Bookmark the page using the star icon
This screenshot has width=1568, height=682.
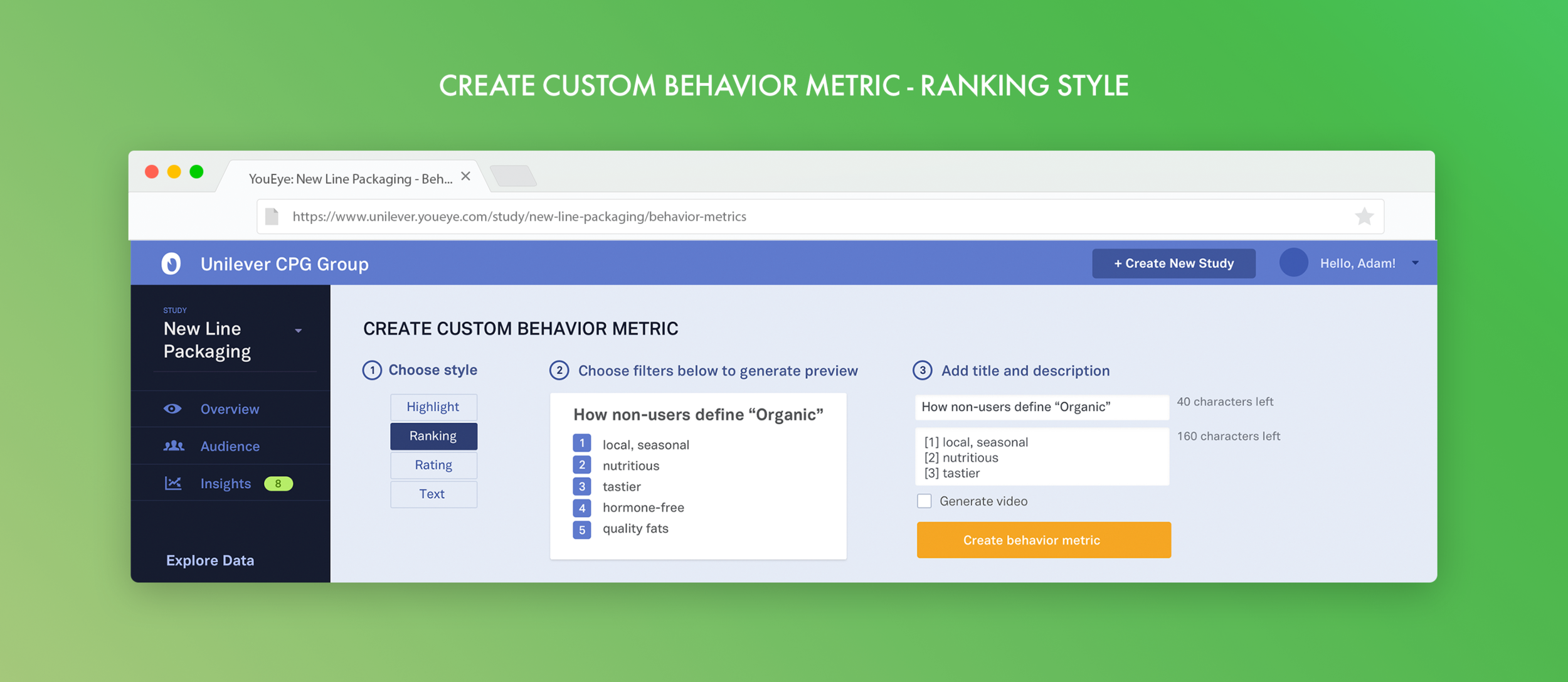click(1365, 216)
